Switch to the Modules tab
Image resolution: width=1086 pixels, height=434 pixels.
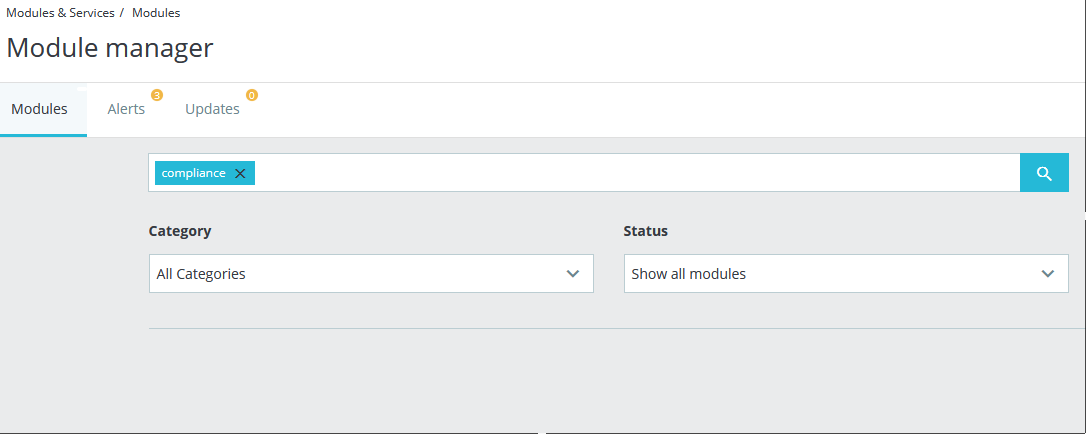pyautogui.click(x=40, y=109)
